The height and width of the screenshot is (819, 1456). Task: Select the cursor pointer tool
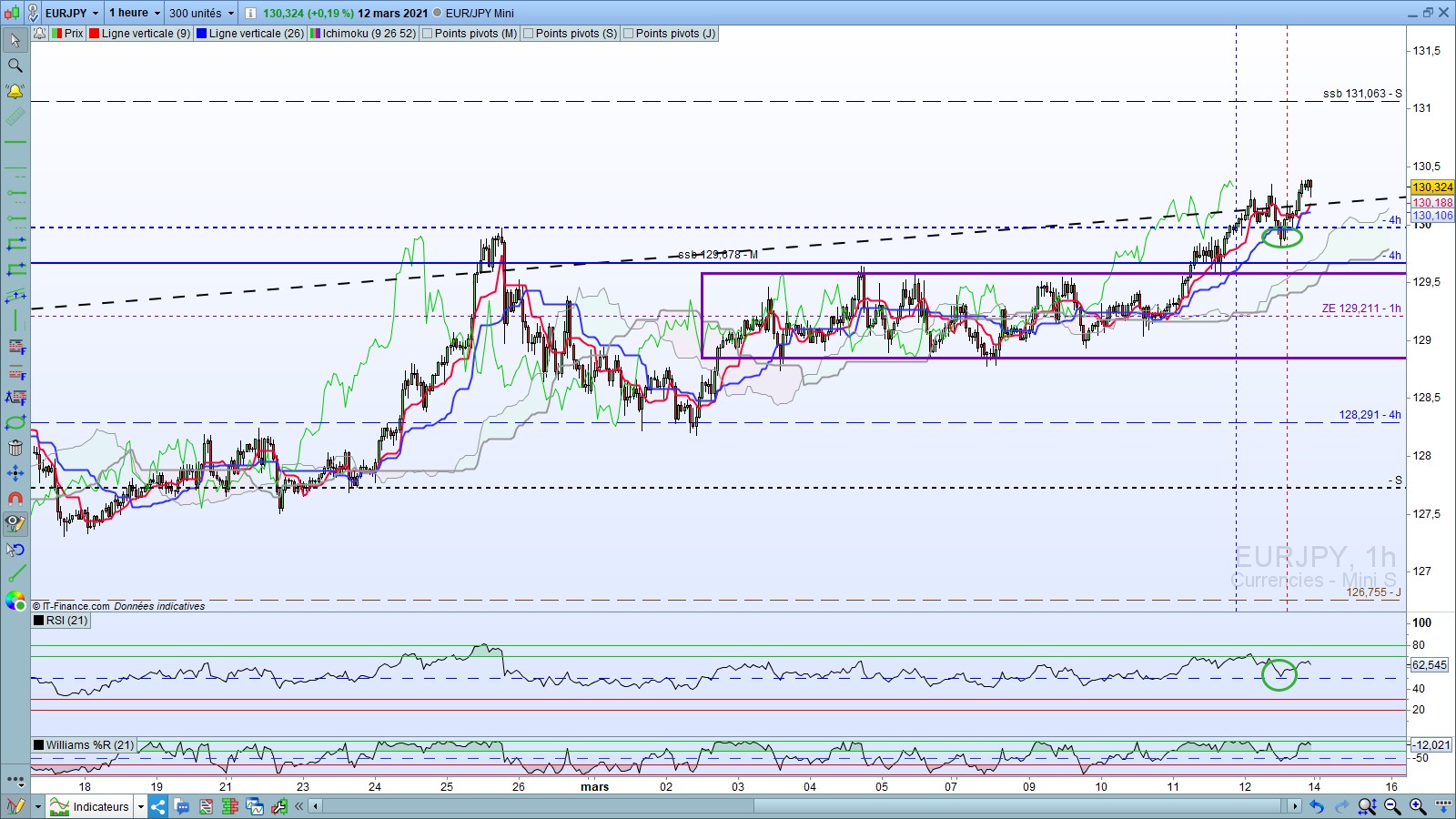pos(15,40)
